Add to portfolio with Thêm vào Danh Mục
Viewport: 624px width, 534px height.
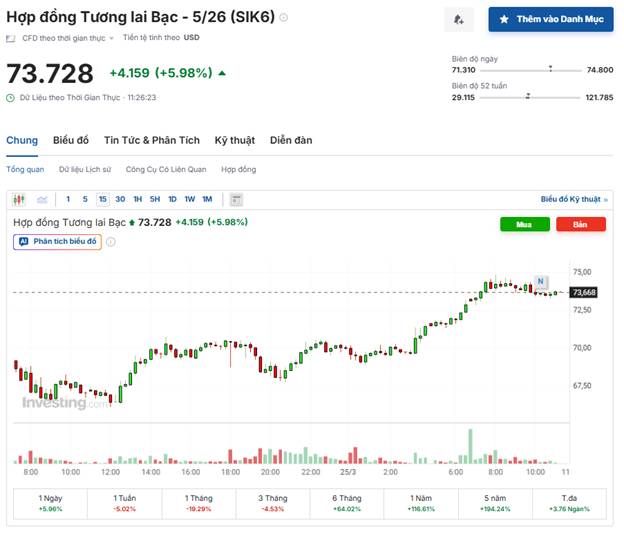click(x=551, y=19)
